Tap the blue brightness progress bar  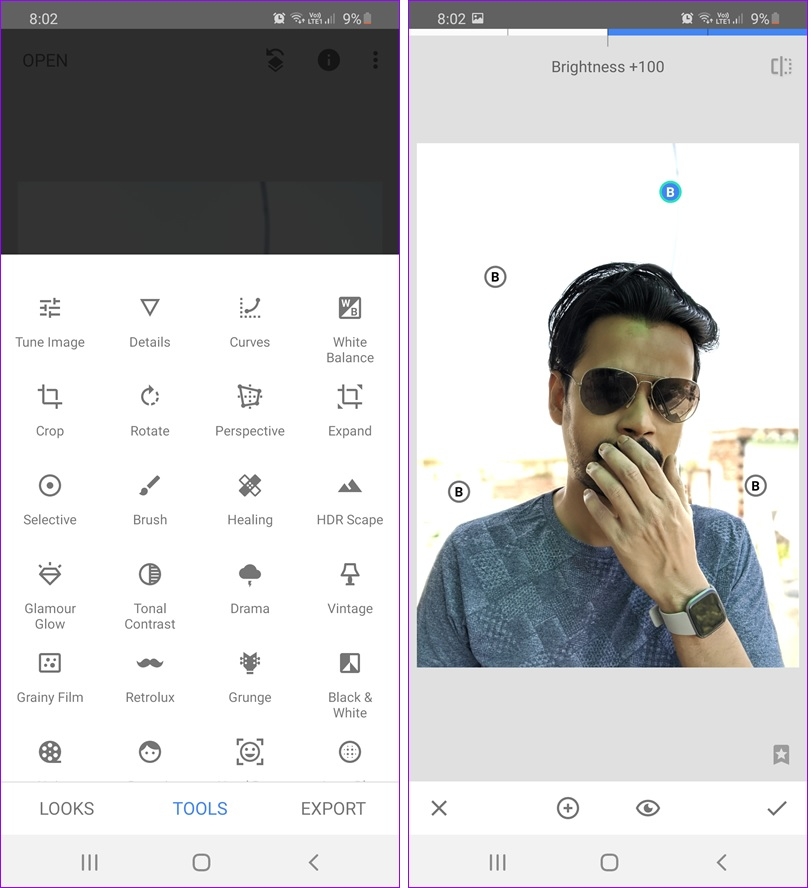(707, 32)
